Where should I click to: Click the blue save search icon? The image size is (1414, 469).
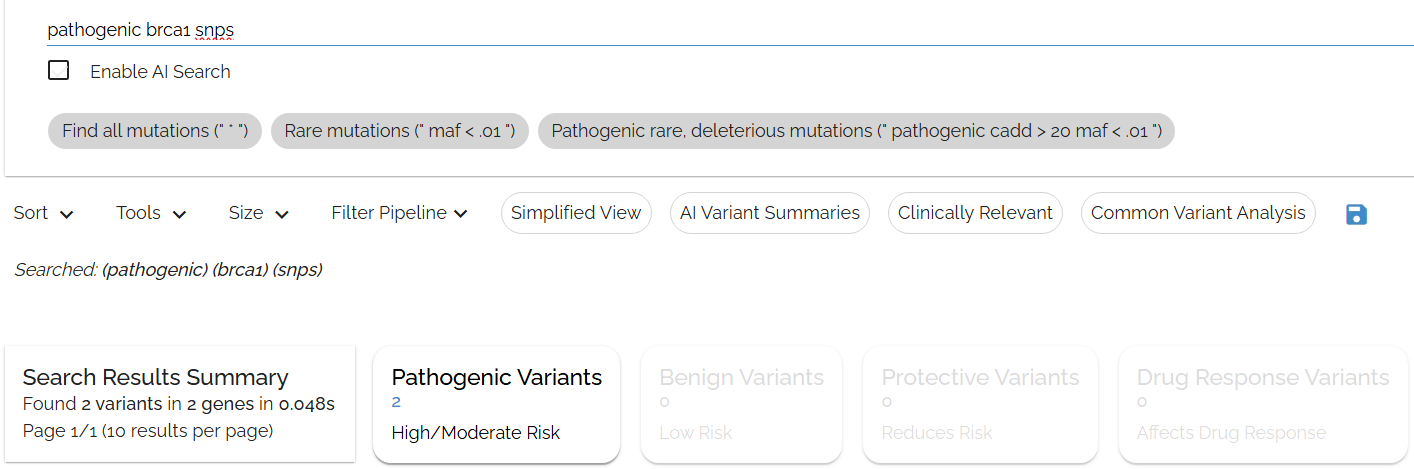click(x=1356, y=214)
